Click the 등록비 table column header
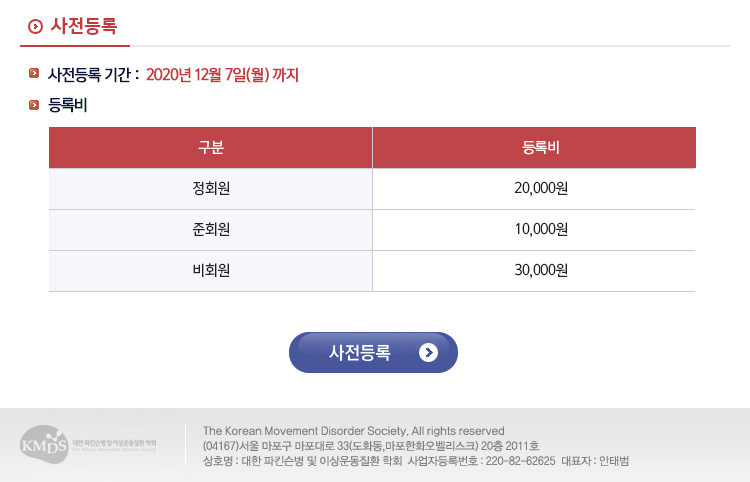 [x=534, y=148]
